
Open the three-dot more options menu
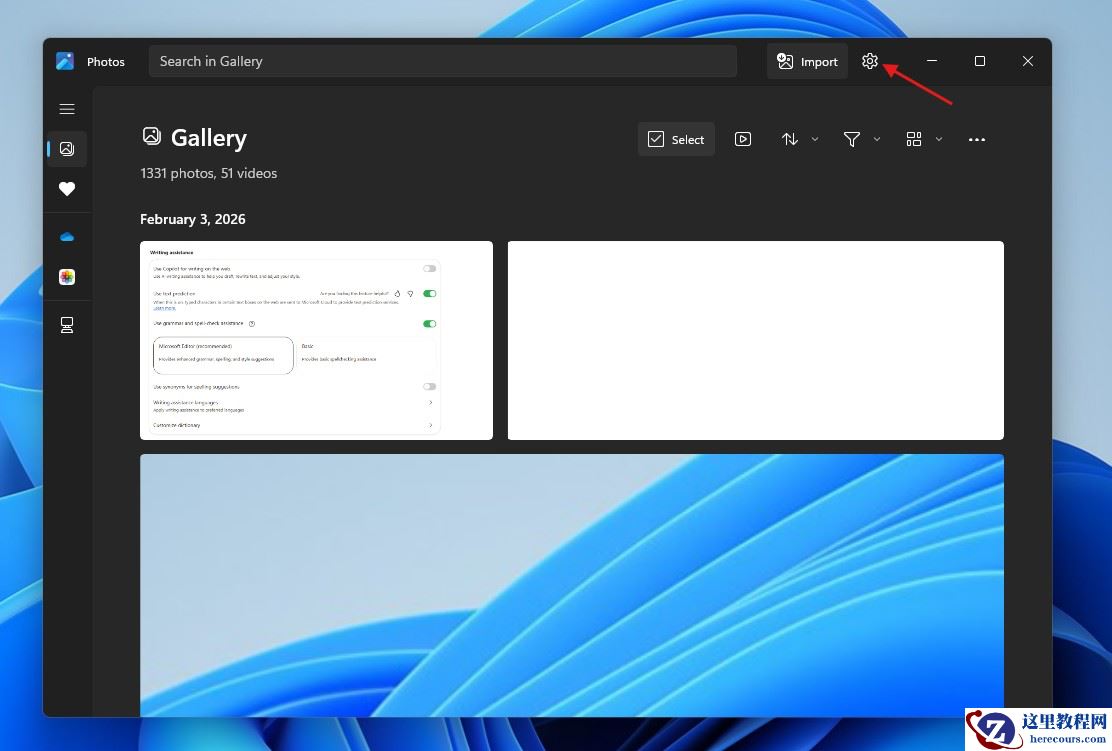[977, 140]
